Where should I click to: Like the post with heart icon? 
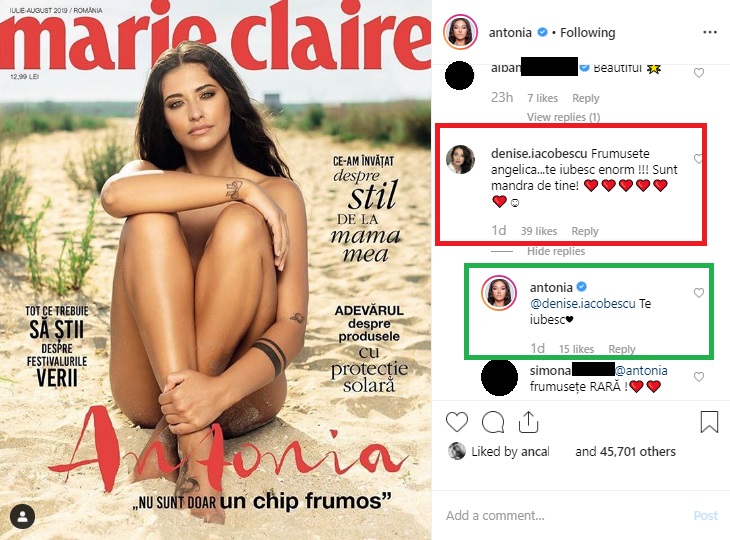(457, 422)
